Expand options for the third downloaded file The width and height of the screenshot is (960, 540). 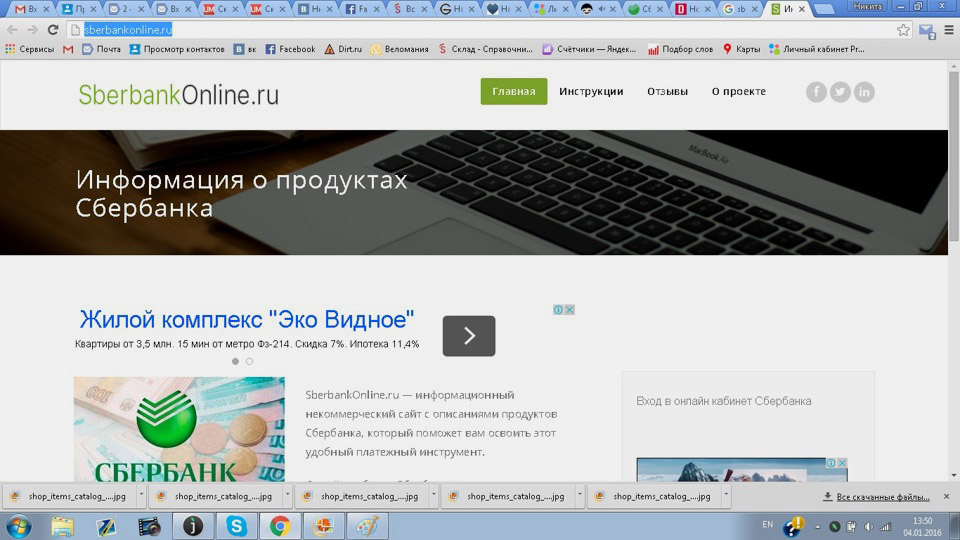click(x=434, y=496)
